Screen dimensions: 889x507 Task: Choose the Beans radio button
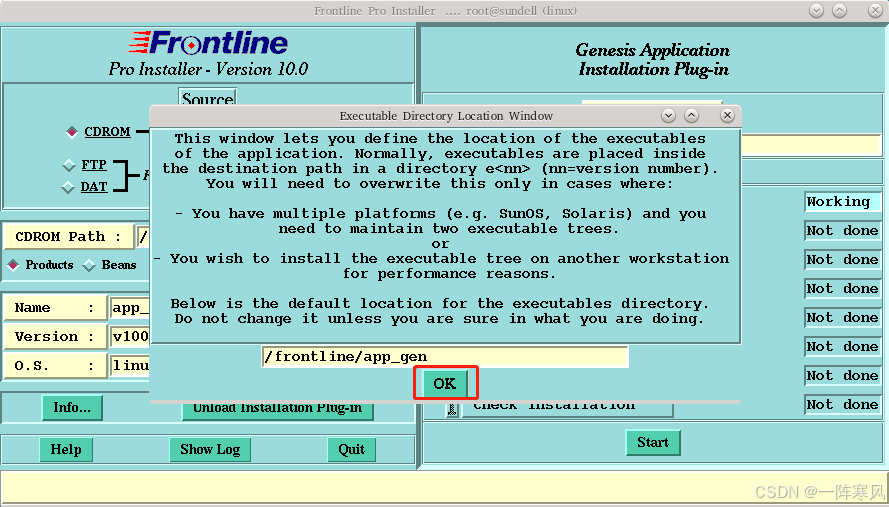[89, 265]
